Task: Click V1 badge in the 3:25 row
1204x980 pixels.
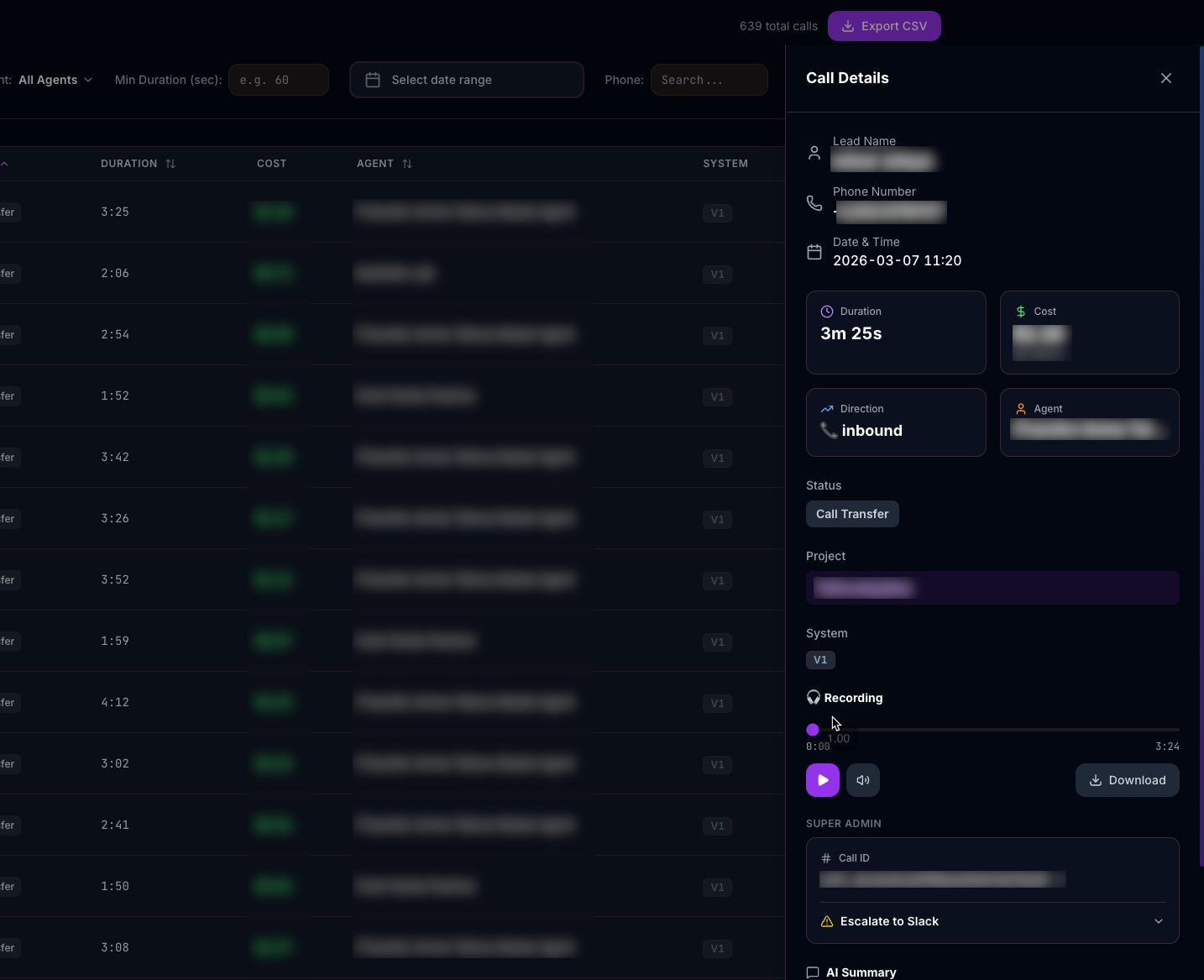Action: (x=717, y=213)
